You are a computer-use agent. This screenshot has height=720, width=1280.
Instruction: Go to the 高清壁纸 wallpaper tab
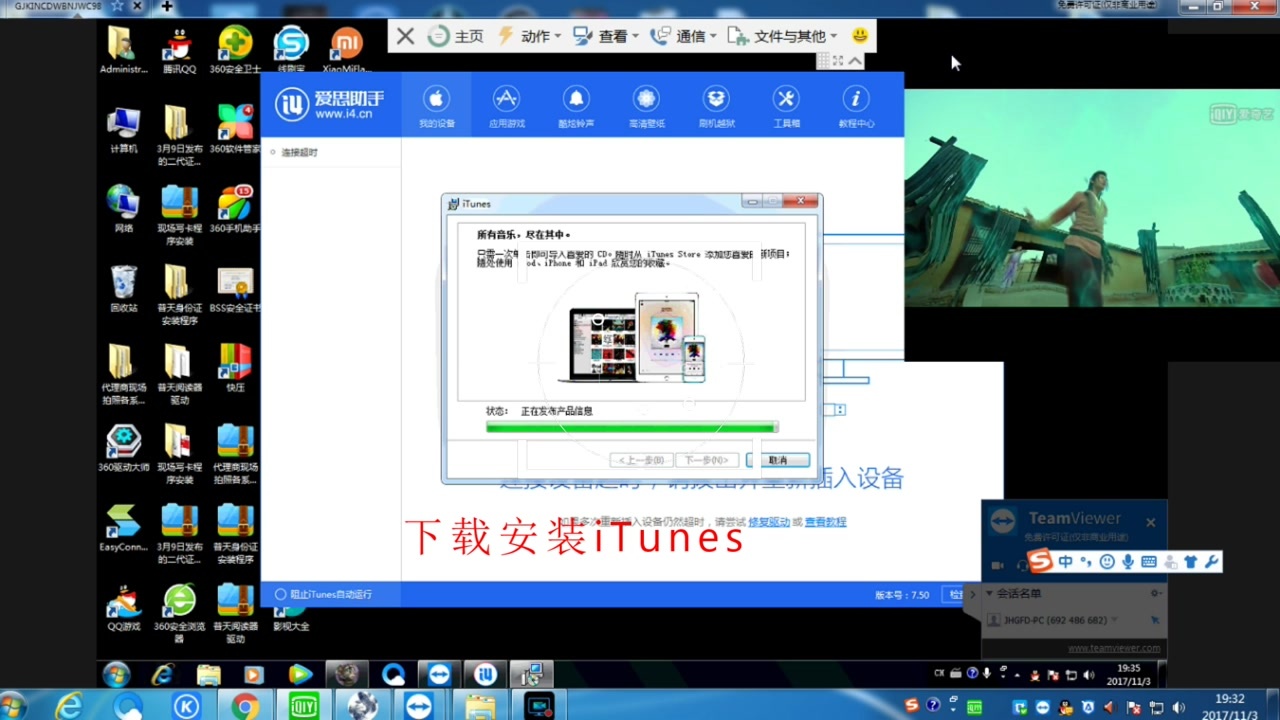646,106
